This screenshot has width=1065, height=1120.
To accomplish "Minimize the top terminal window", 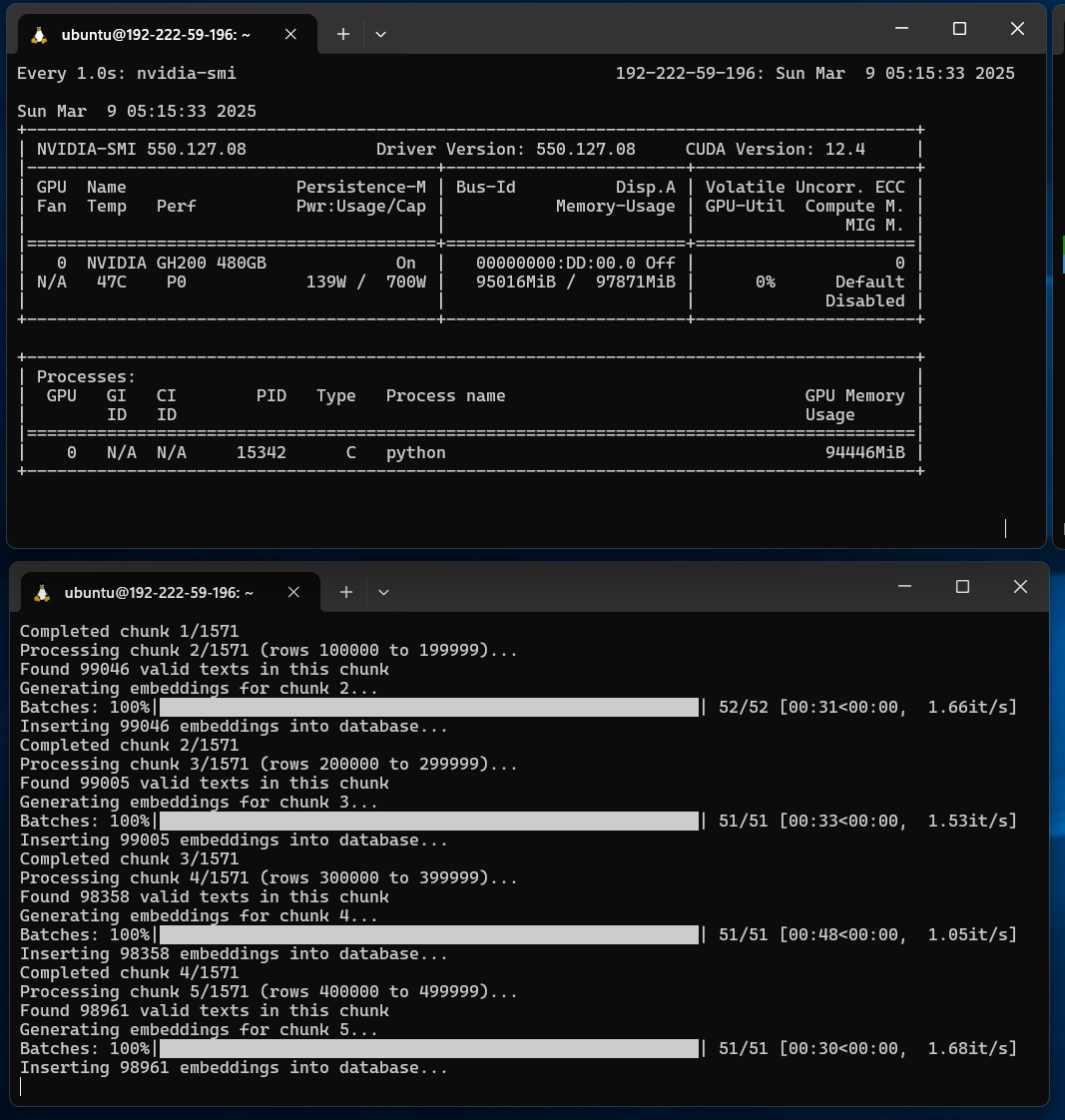I will point(902,29).
